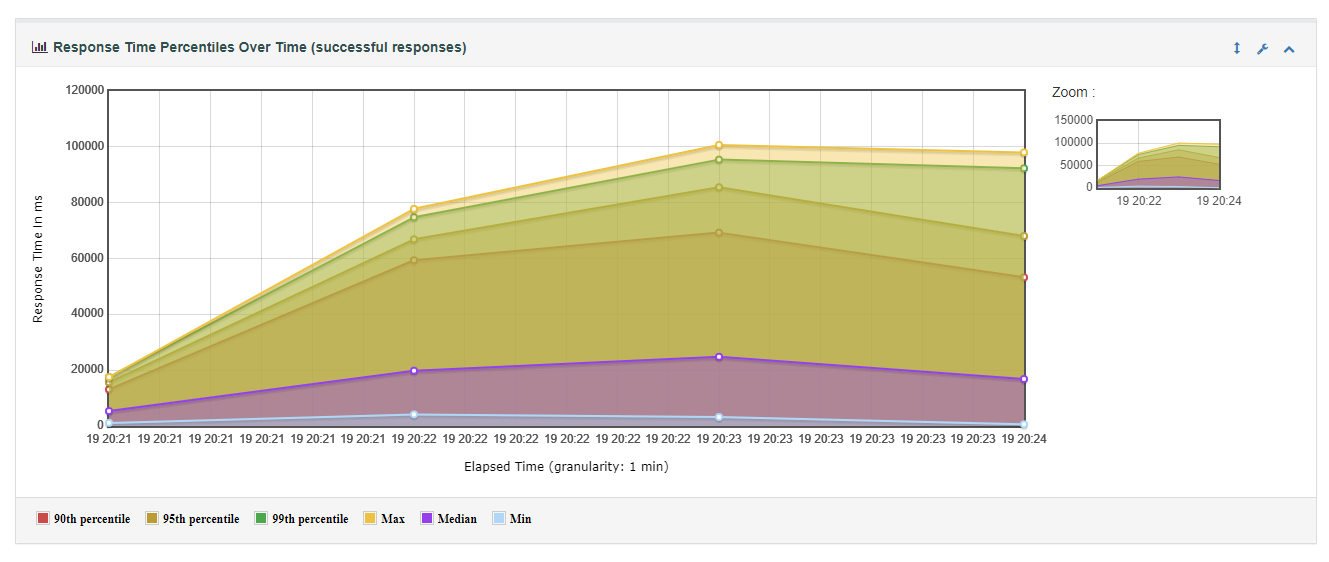Collapse the panel with the chevron-up icon
Viewport: 1329px width, 562px height.
[1289, 49]
